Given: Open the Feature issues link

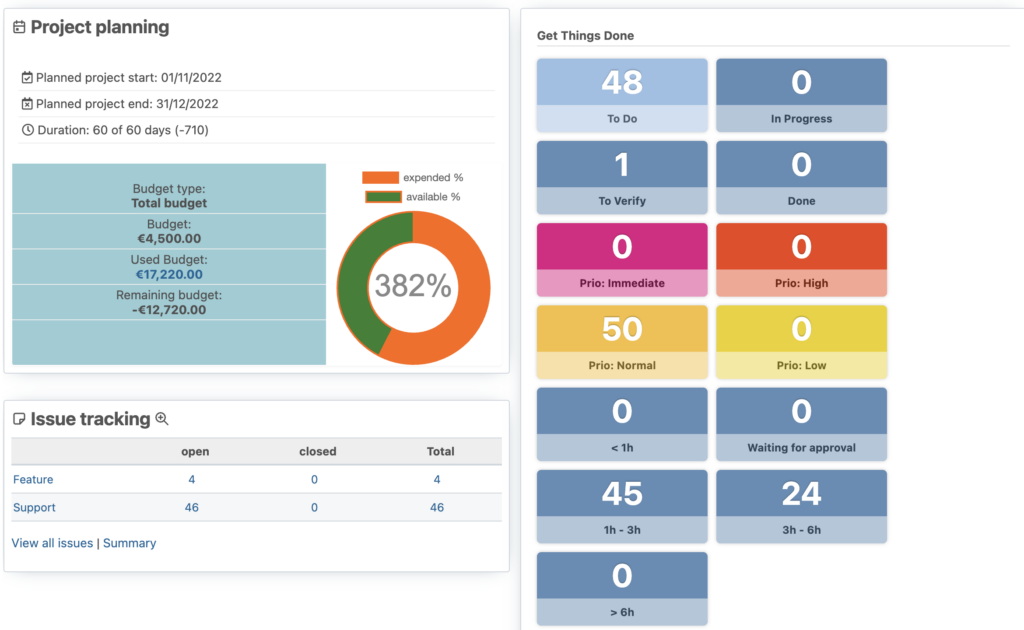Looking at the screenshot, I should 32,479.
